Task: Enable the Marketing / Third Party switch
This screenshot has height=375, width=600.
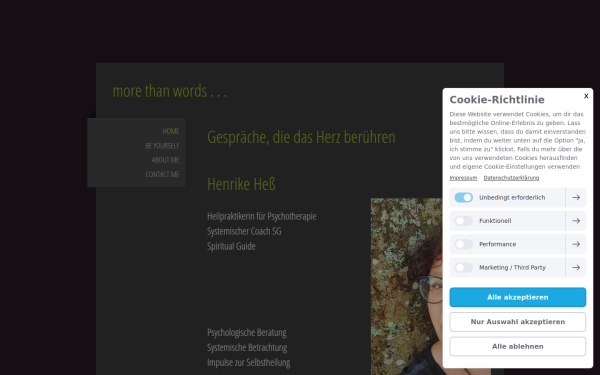Action: pyautogui.click(x=463, y=267)
